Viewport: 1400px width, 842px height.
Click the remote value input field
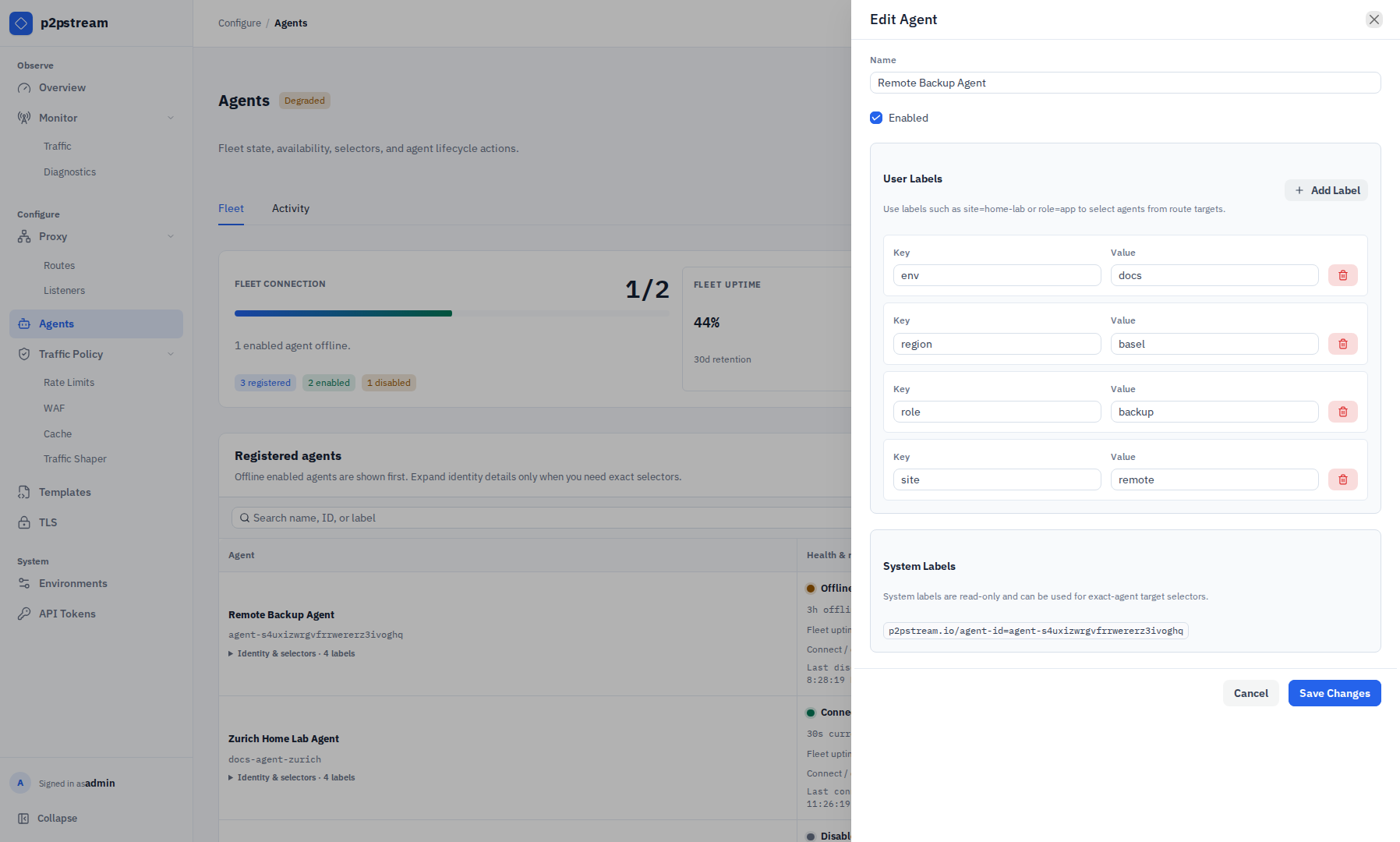(1214, 479)
